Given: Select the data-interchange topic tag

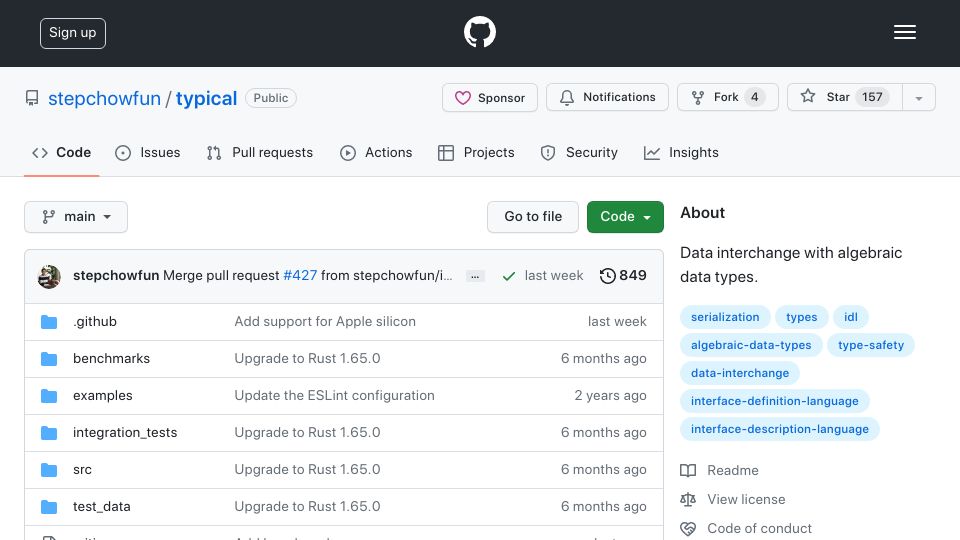Looking at the screenshot, I should [740, 373].
